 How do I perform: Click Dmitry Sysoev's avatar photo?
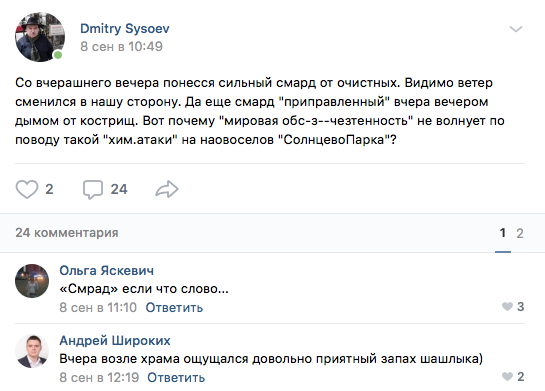point(40,37)
